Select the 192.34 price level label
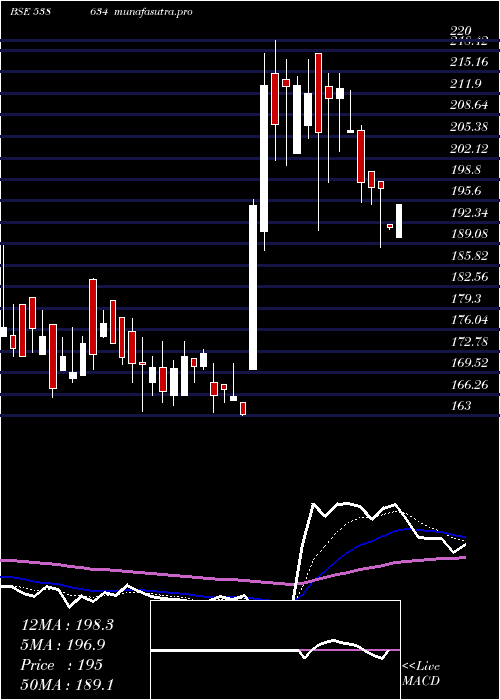This screenshot has height=700, width=500. point(469,212)
